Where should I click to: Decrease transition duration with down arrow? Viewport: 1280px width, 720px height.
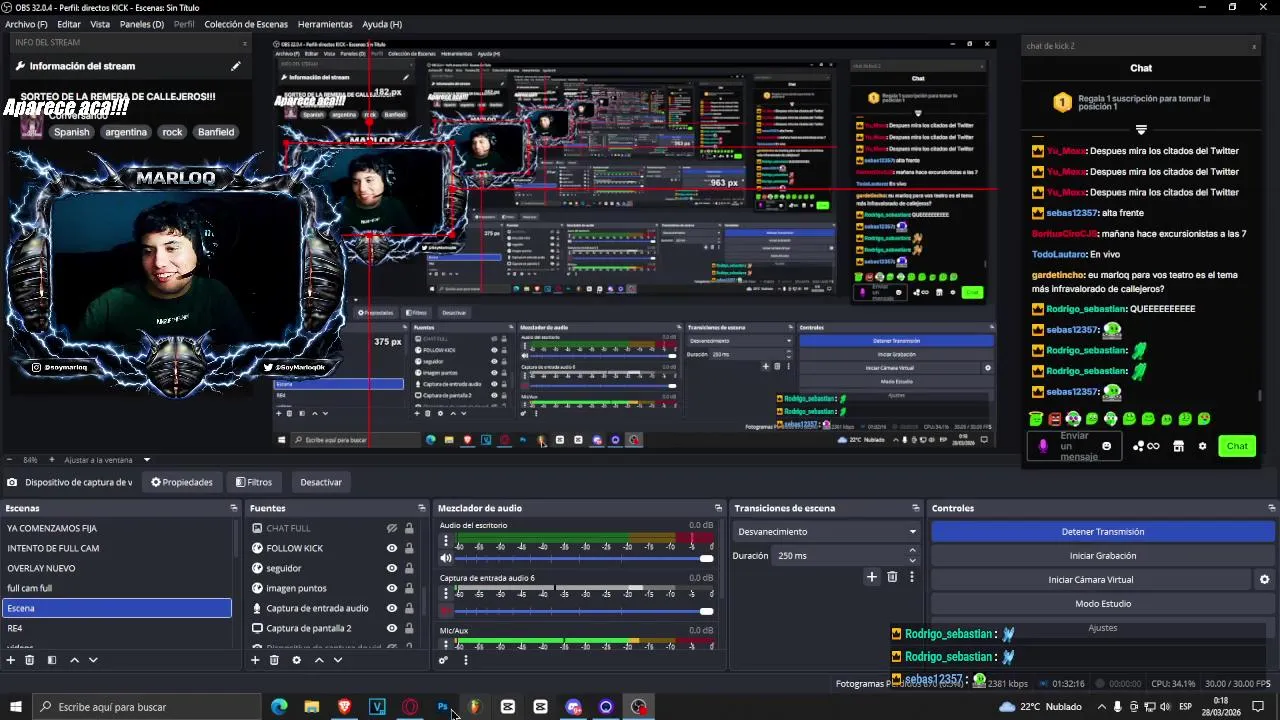pyautogui.click(x=912, y=560)
